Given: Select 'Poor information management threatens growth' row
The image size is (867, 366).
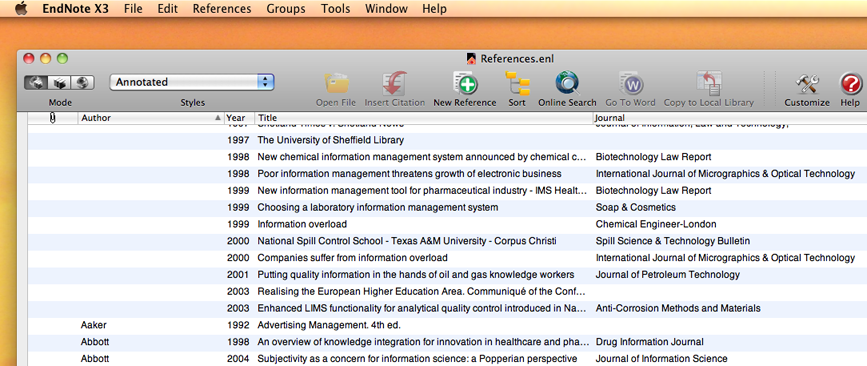Looking at the screenshot, I should click(447, 174).
